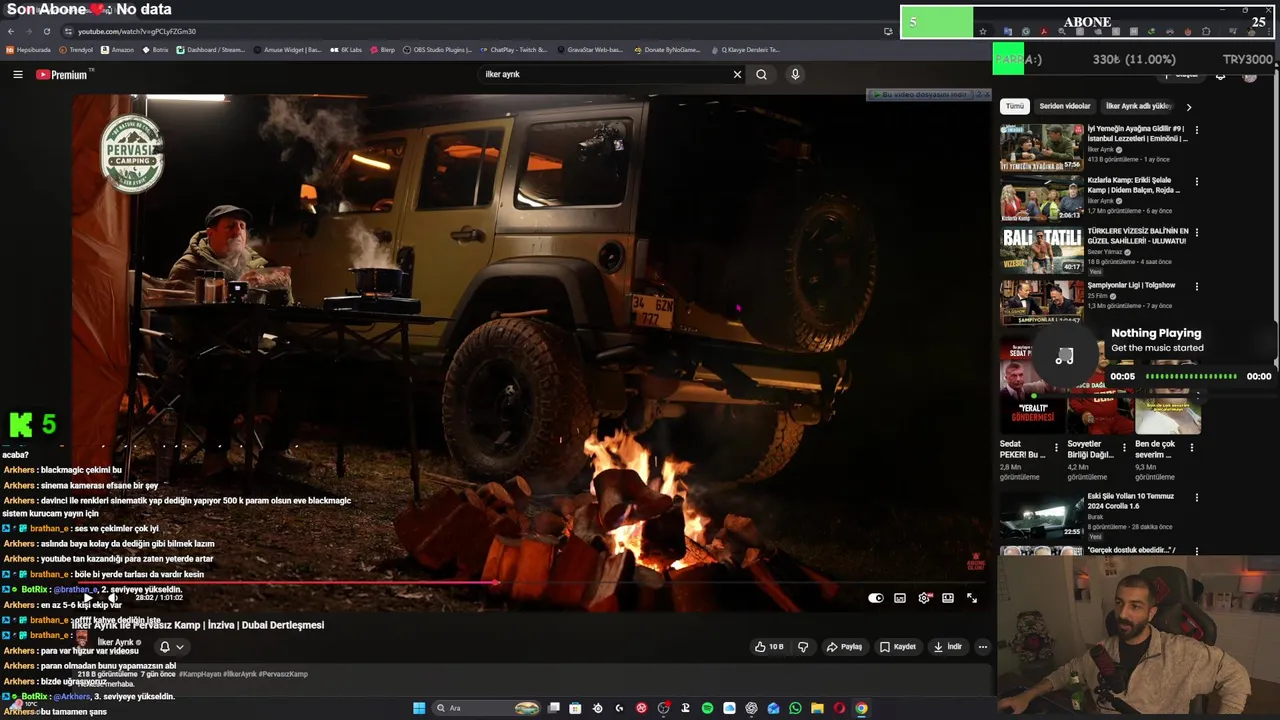Open the Eski Şile Yolları Corolla video

[1042, 516]
